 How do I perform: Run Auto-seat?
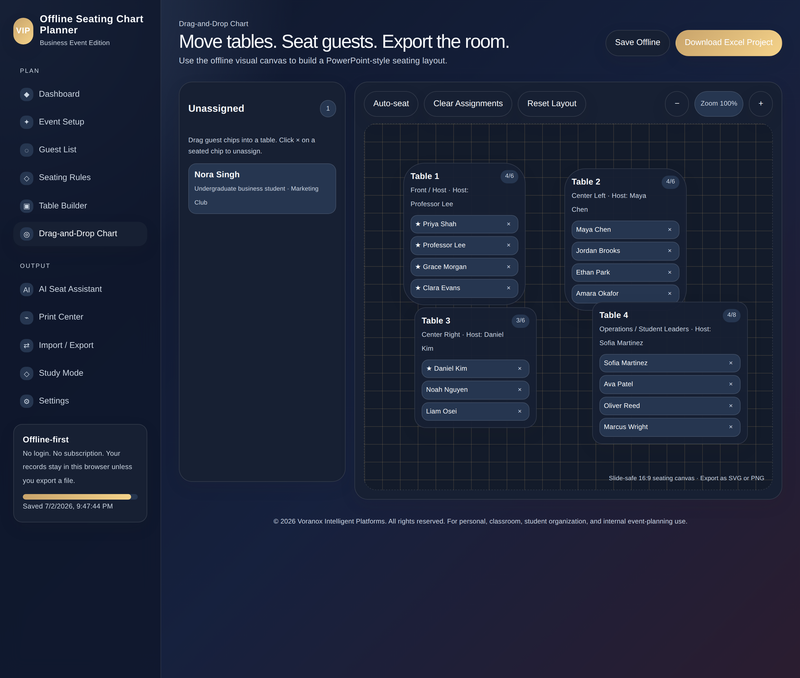coord(391,104)
